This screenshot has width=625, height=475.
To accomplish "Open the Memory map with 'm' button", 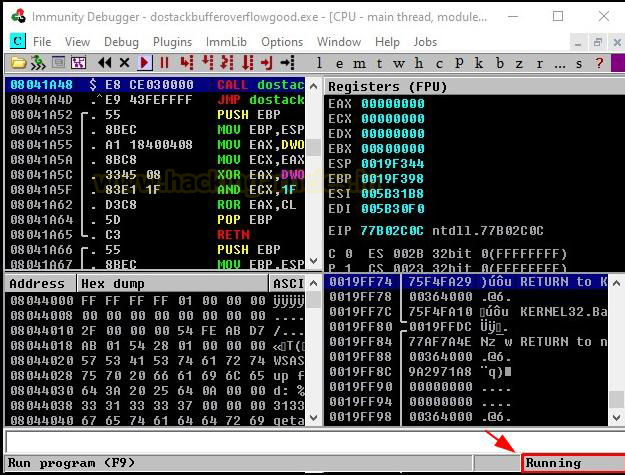I will pyautogui.click(x=359, y=63).
